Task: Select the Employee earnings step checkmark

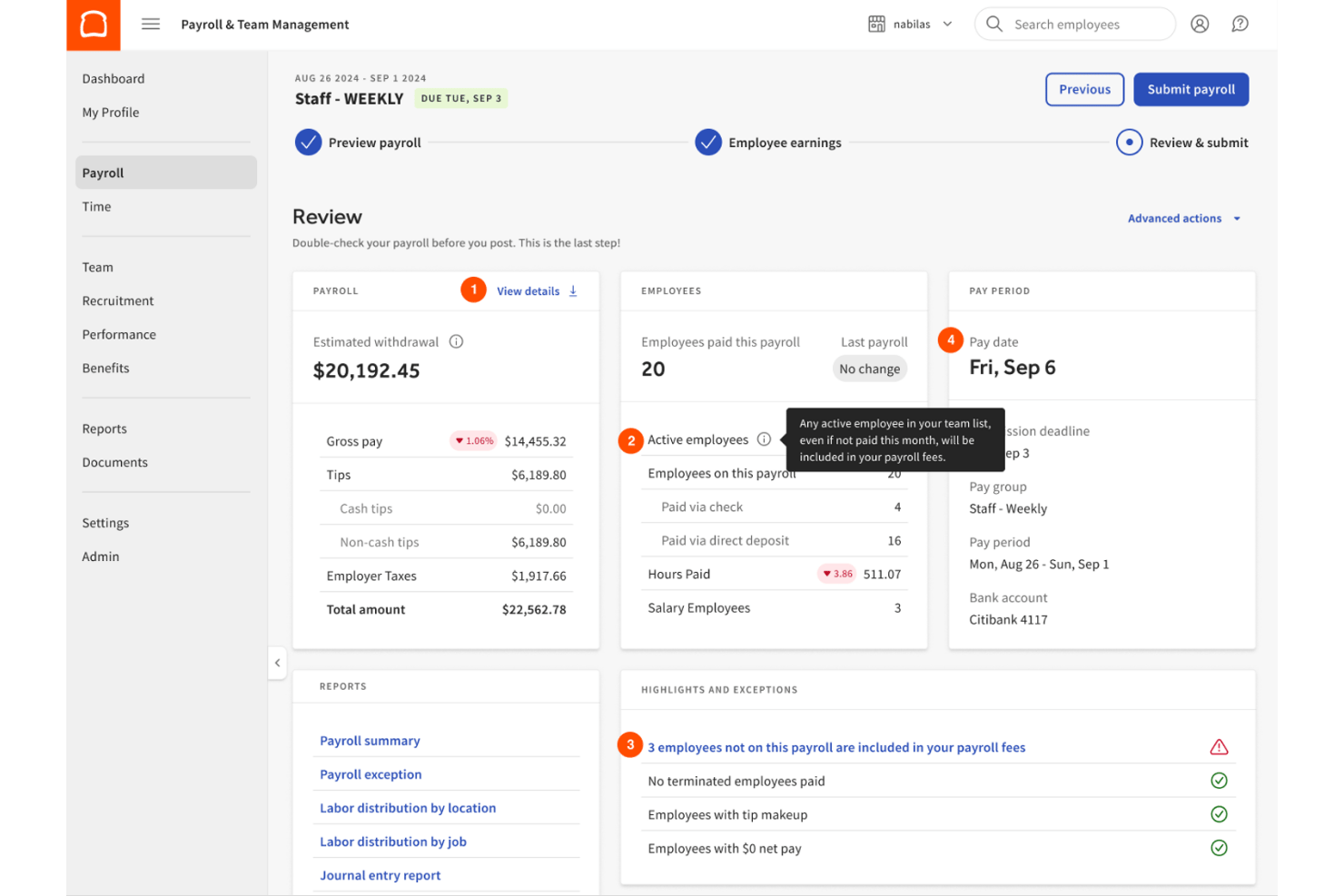Action: pyautogui.click(x=708, y=143)
